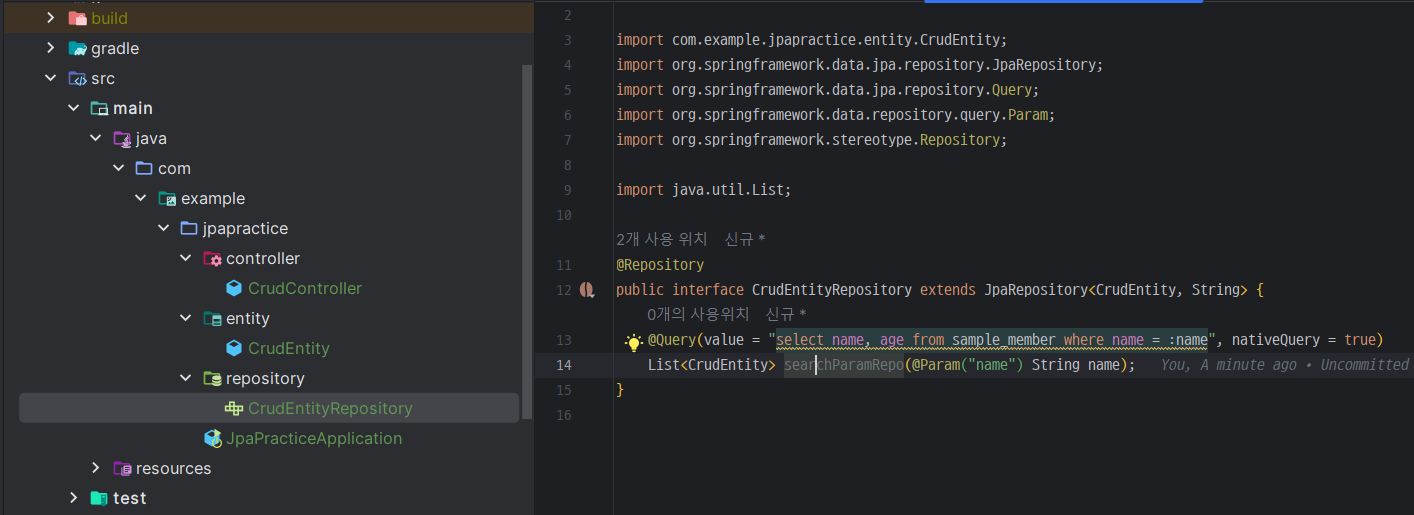Click the com package folder icon
Screen dimensions: 1414x515
coord(144,168)
